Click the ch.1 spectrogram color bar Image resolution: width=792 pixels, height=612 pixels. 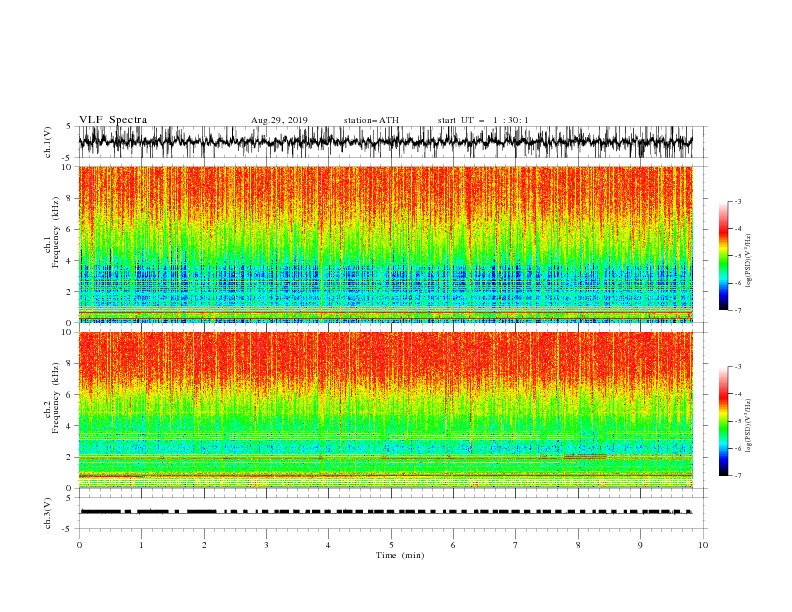(723, 255)
